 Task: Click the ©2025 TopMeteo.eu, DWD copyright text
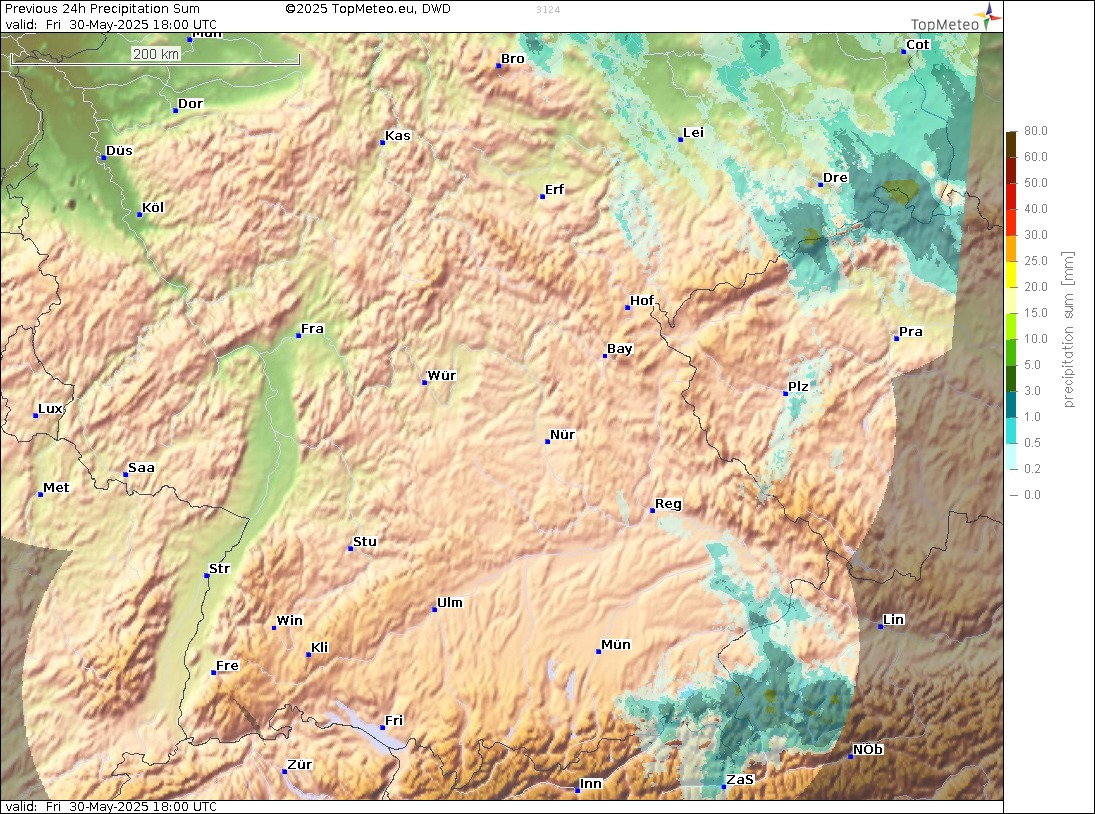(x=368, y=8)
